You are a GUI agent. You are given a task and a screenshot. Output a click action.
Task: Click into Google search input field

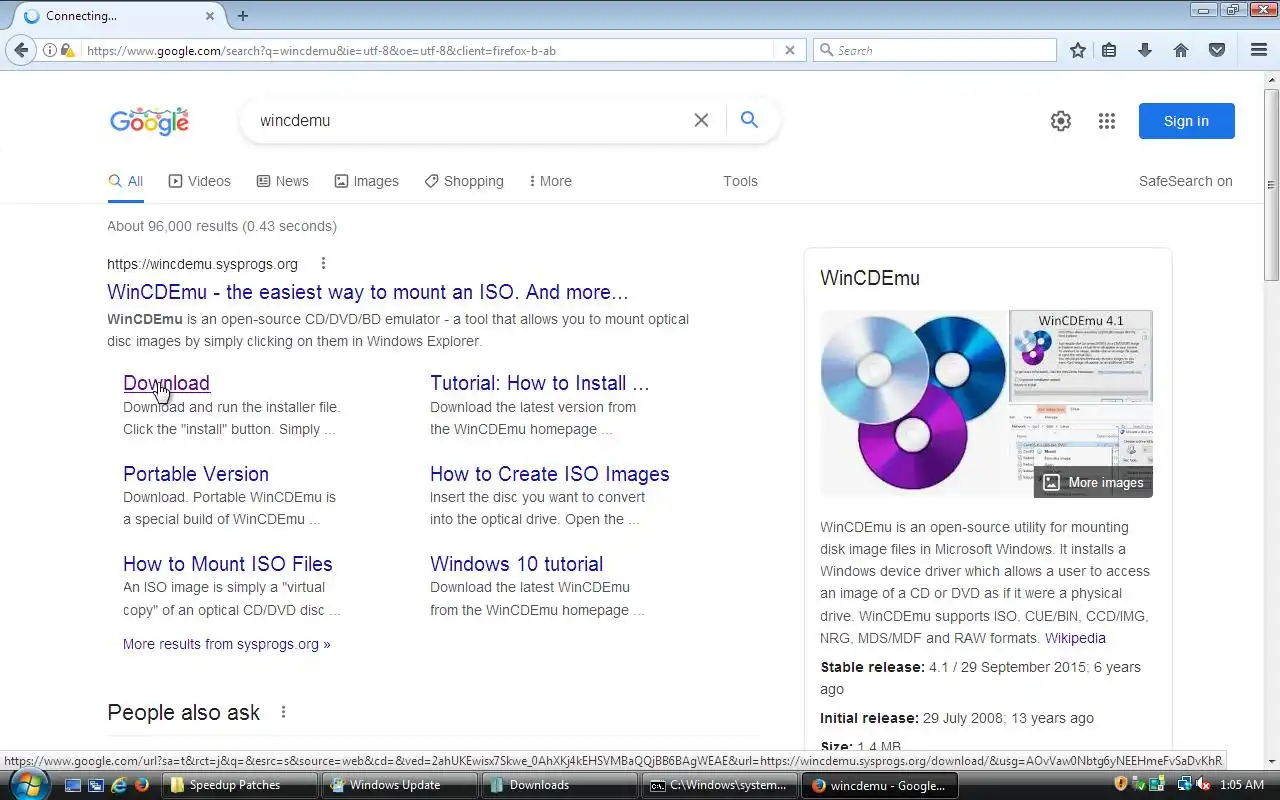click(x=470, y=120)
